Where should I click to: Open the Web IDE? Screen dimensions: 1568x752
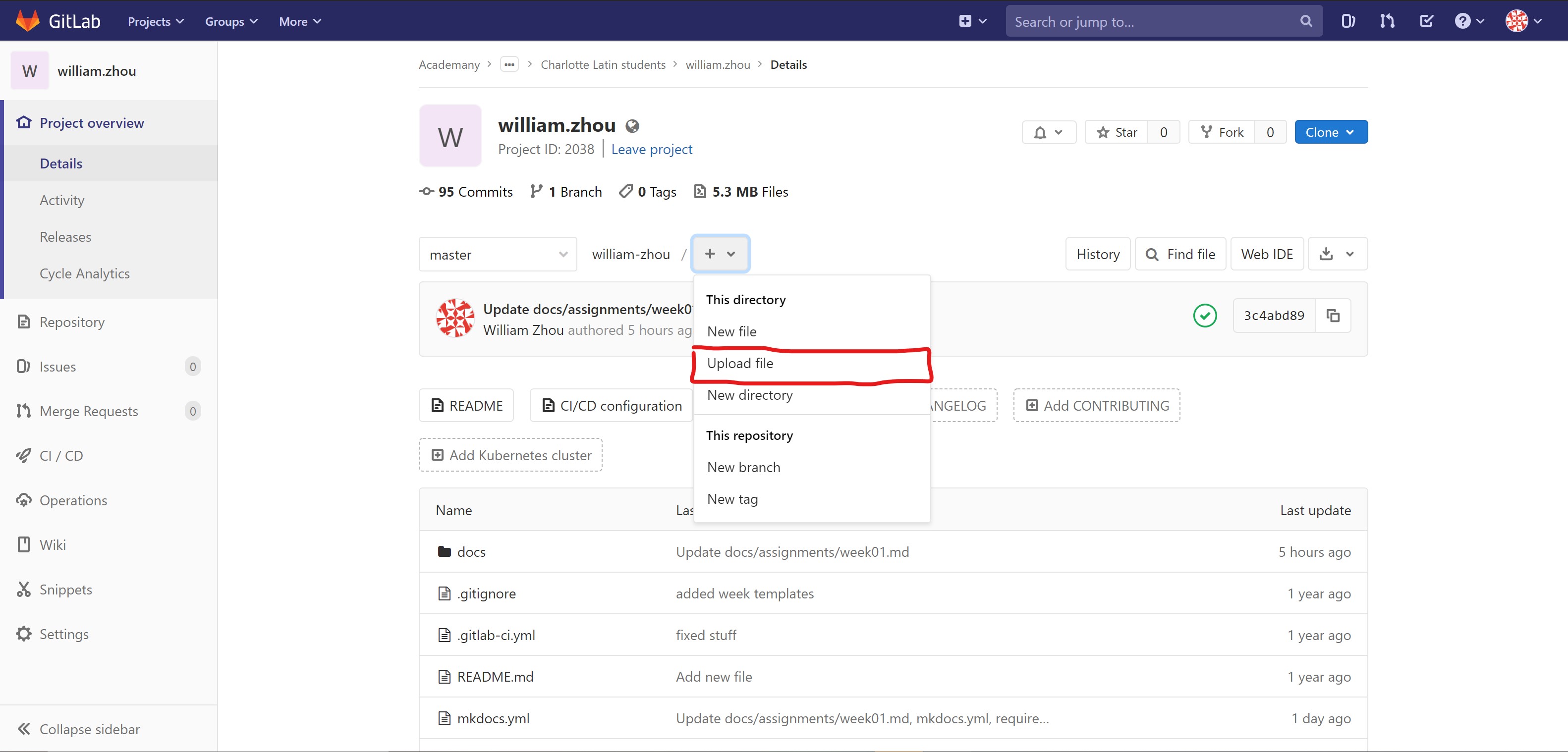pos(1267,254)
